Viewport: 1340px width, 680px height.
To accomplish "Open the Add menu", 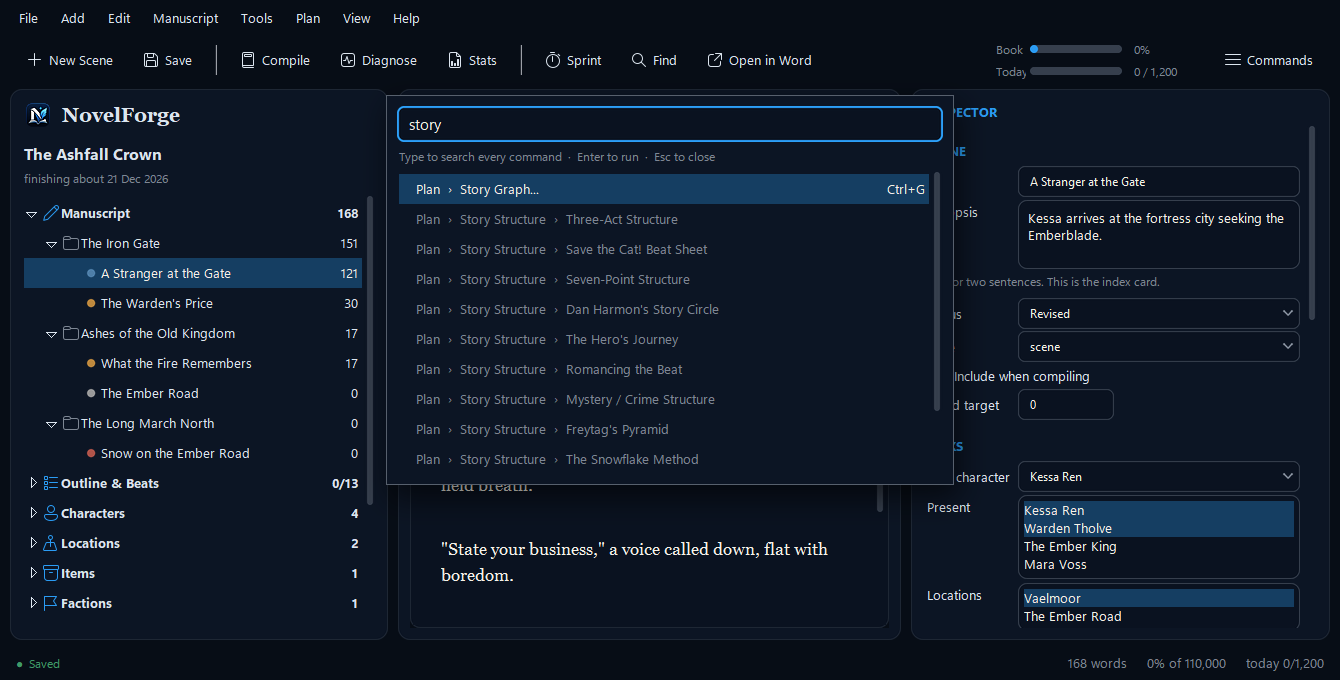I will pos(73,18).
